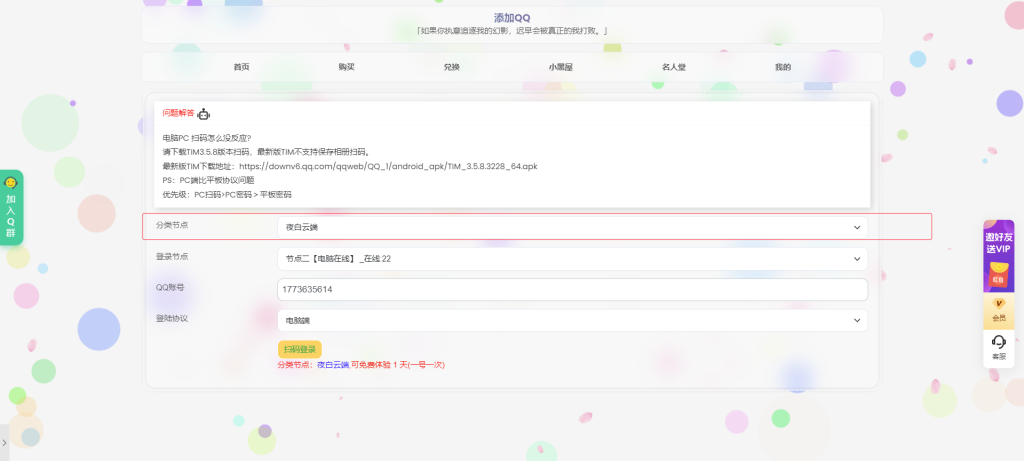
Task: Click the smiley icon on 加入Q群 tab
Action: coord(10,183)
